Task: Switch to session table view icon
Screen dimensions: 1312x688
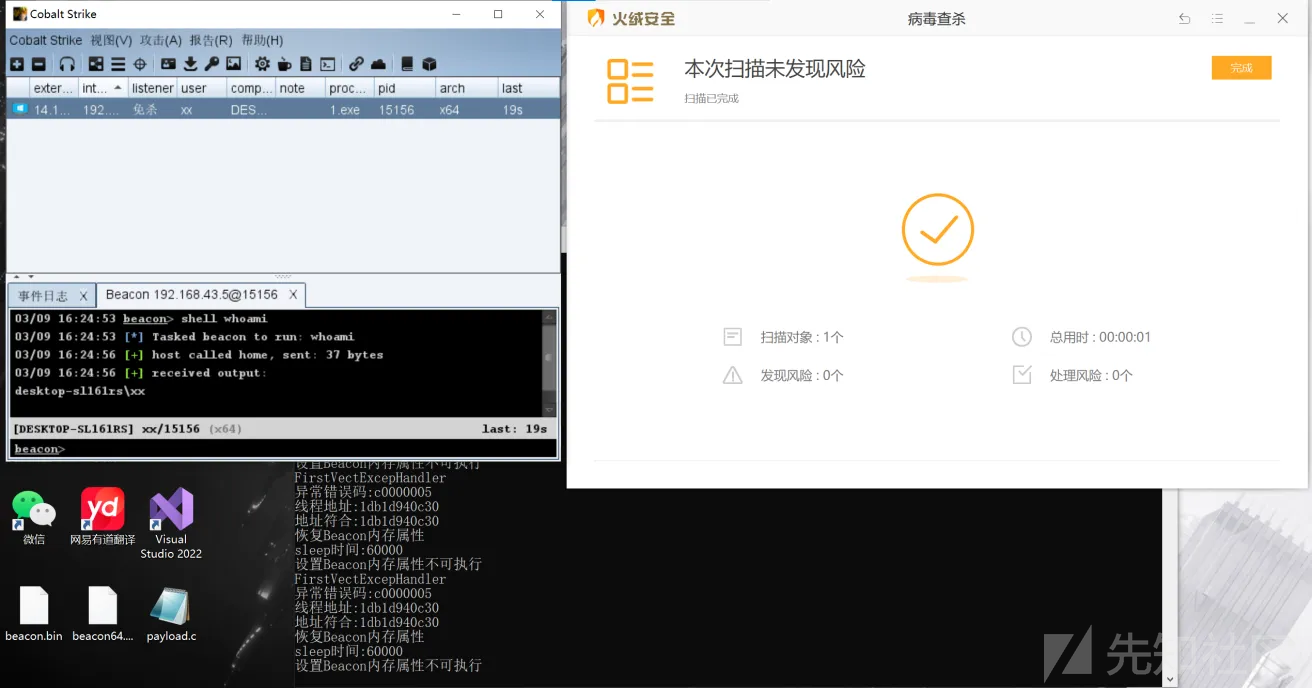Action: [x=118, y=64]
